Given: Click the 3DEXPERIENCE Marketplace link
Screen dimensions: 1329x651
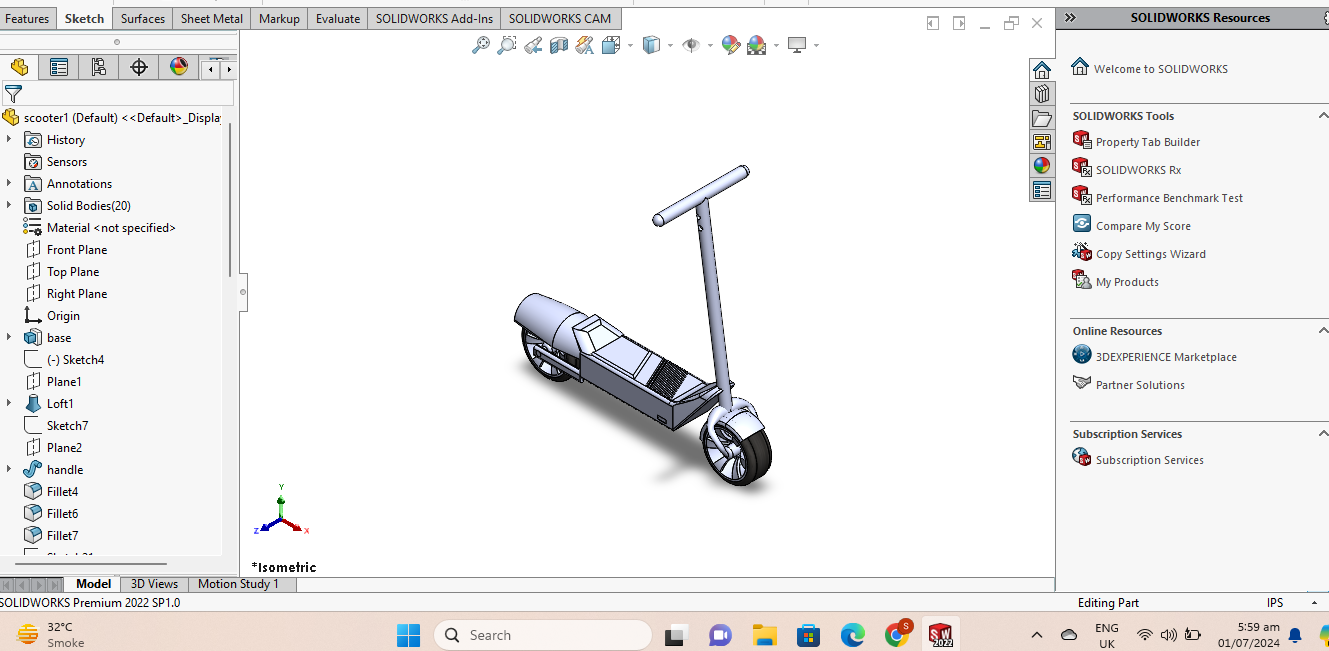Looking at the screenshot, I should coord(1165,357).
